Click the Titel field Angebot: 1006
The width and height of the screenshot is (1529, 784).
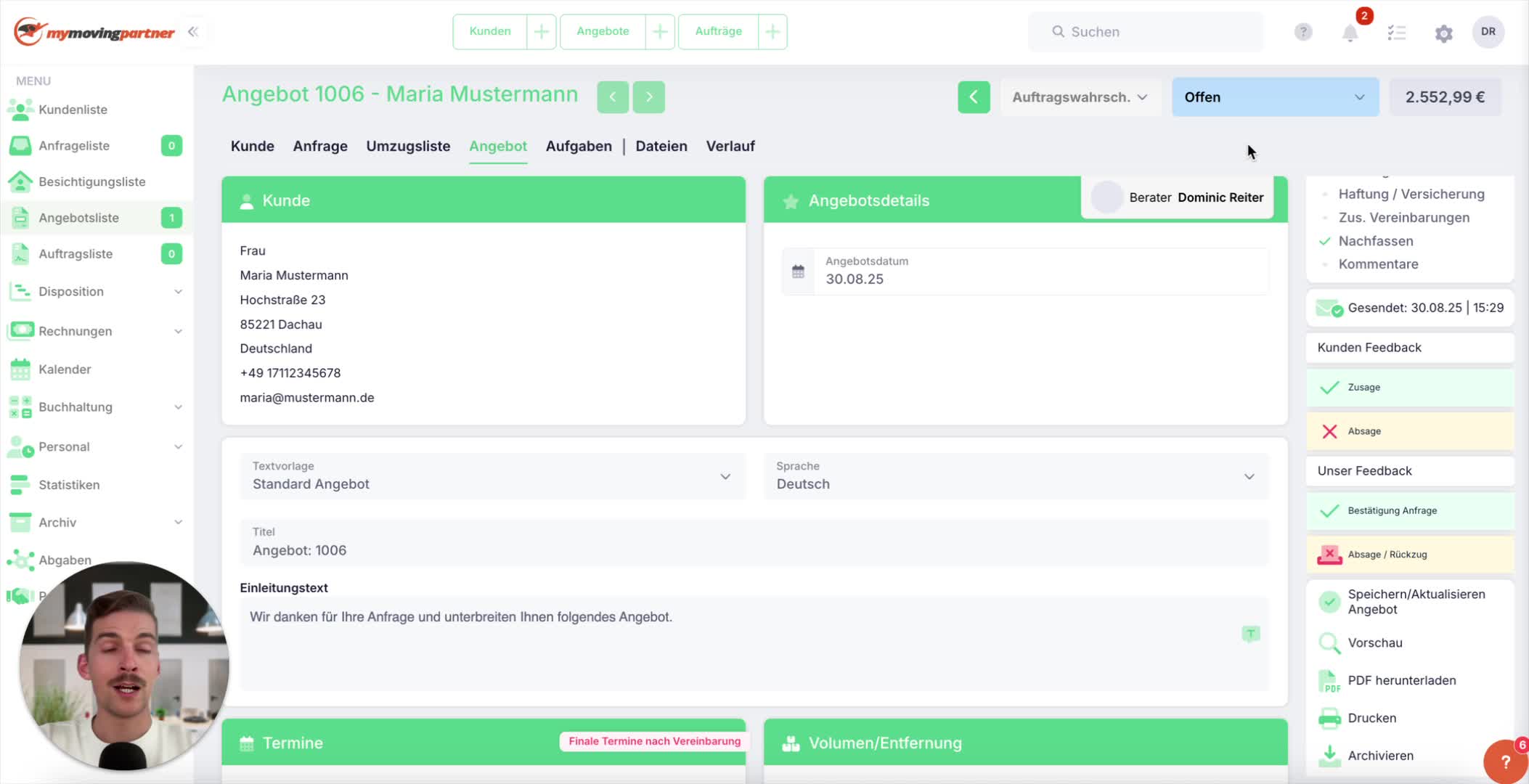pos(754,542)
